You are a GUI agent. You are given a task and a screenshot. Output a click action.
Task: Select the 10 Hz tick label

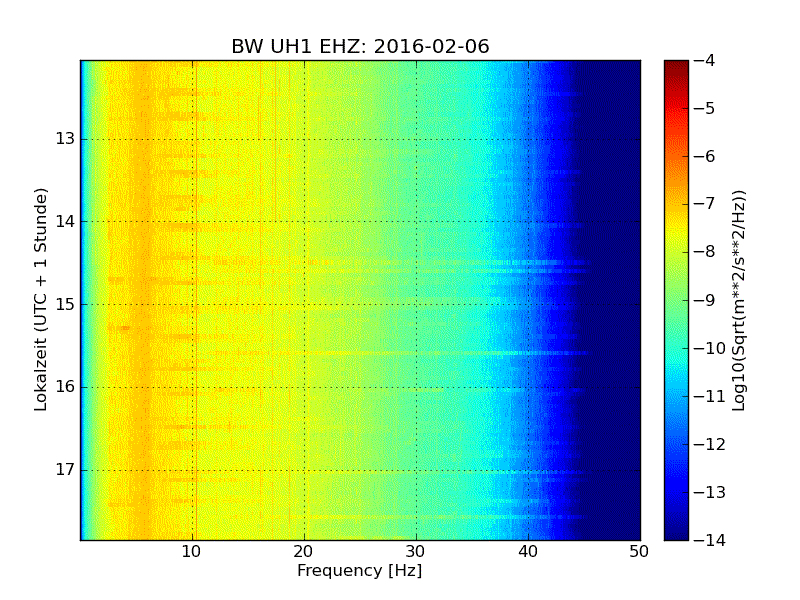pos(192,551)
